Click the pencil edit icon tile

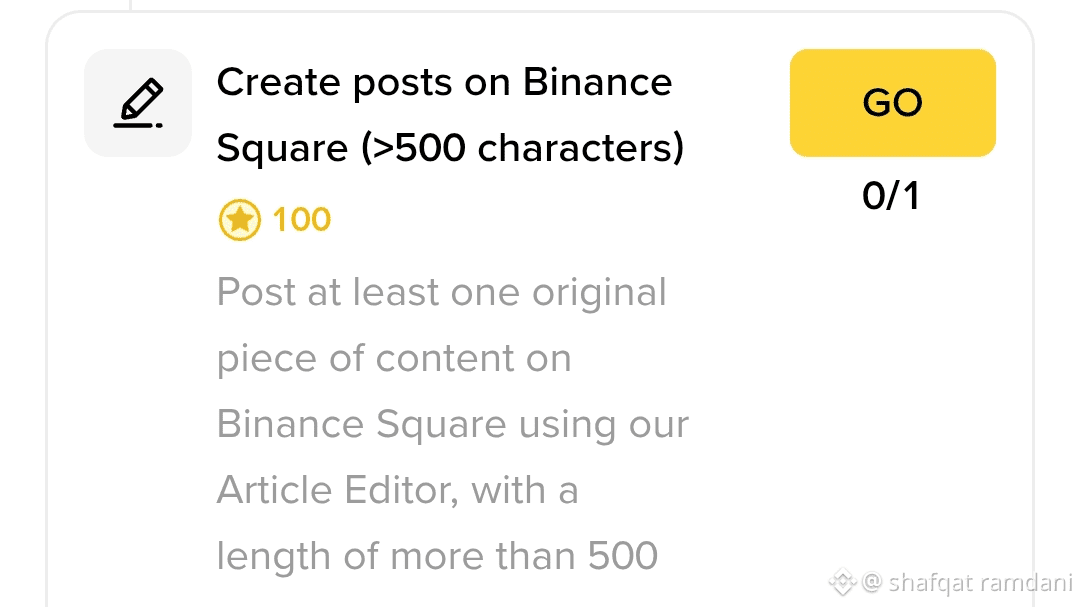coord(138,103)
